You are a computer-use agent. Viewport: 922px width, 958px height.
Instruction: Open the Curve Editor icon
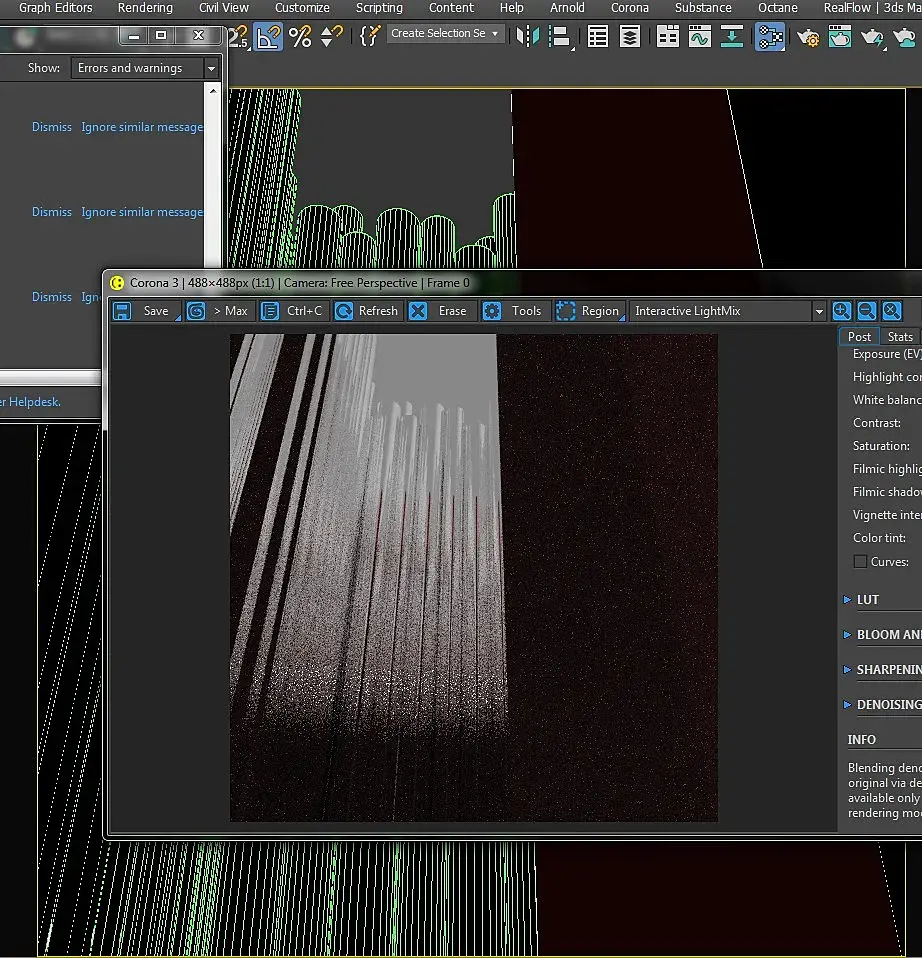699,37
